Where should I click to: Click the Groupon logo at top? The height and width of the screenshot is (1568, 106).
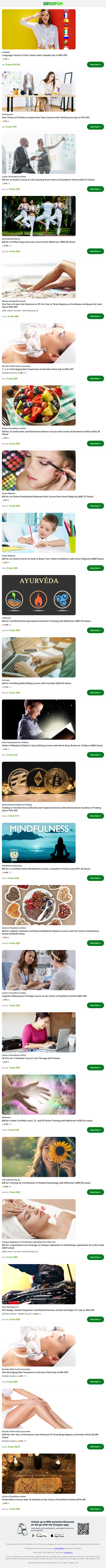(53, 4)
